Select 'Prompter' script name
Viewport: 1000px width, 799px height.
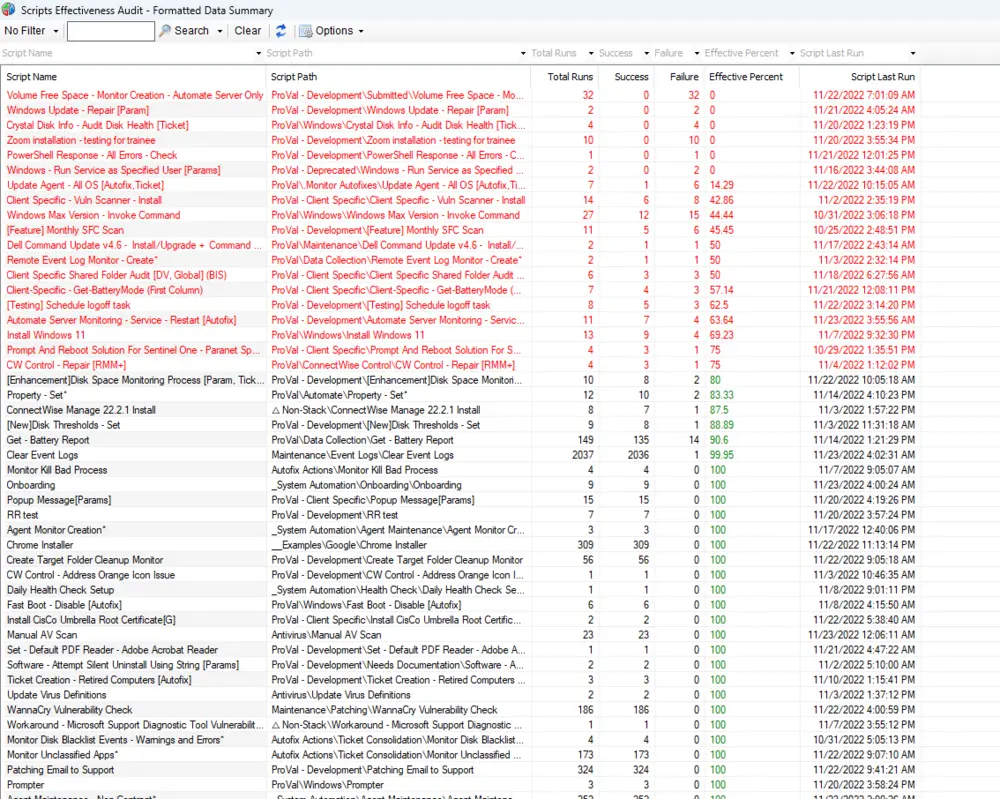[x=26, y=785]
